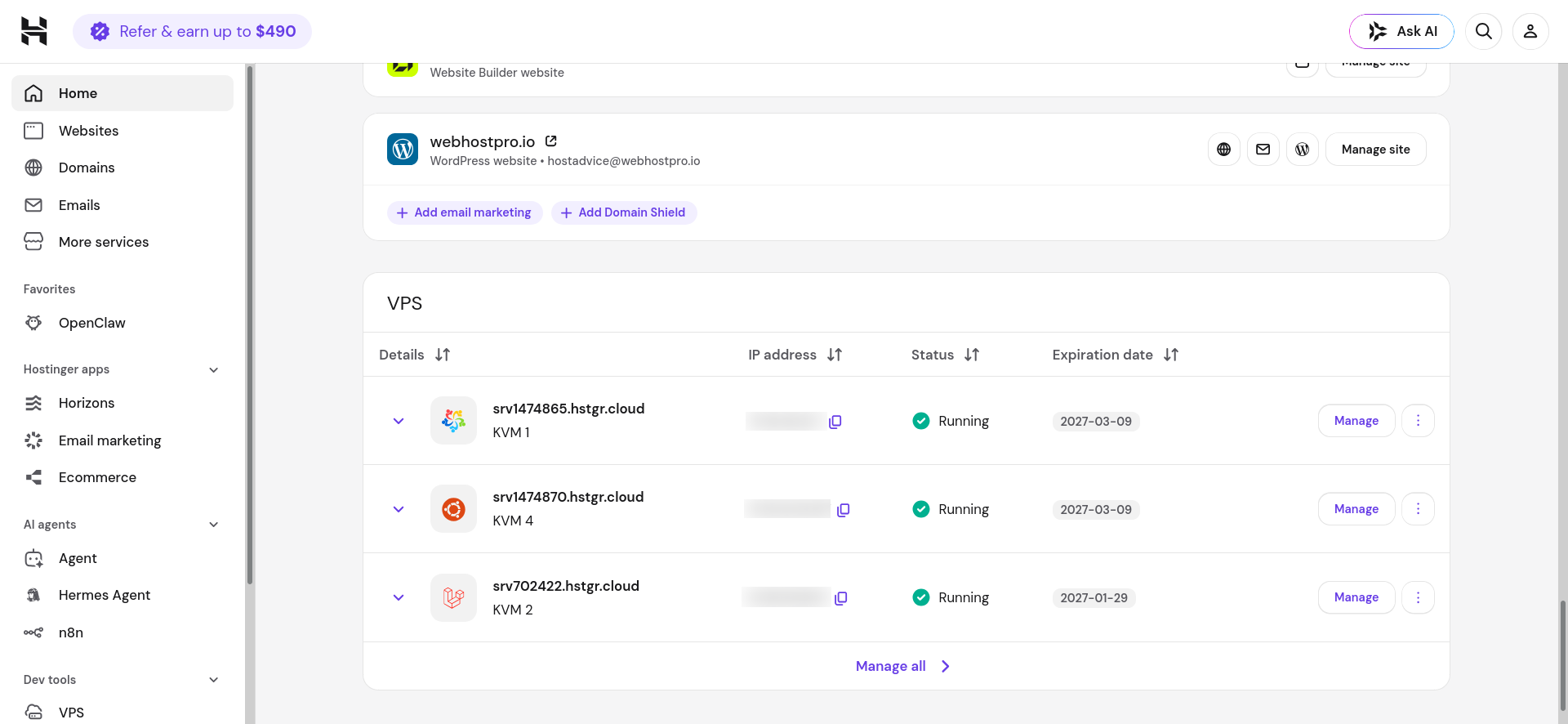1568x724 pixels.
Task: Open the search icon in header
Action: 1484,31
